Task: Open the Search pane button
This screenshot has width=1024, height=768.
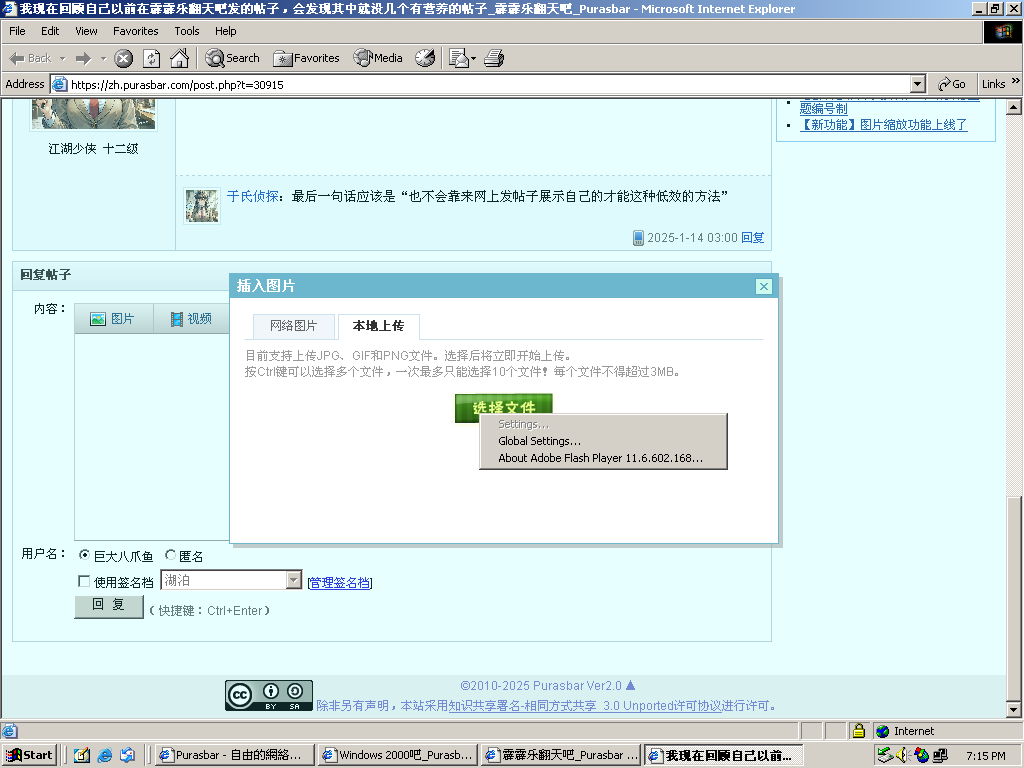Action: [x=232, y=58]
